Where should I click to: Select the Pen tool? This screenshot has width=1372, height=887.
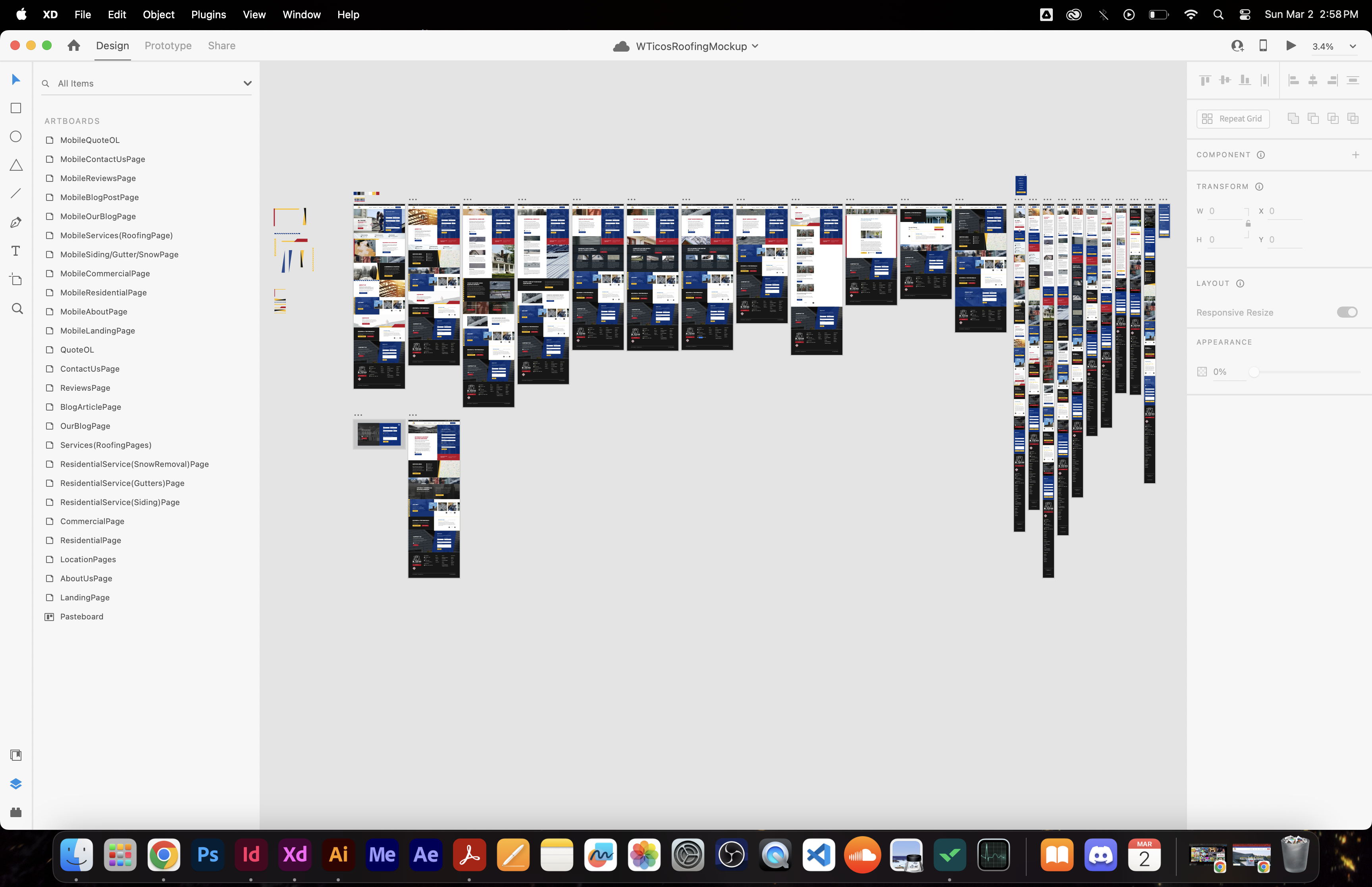16,222
